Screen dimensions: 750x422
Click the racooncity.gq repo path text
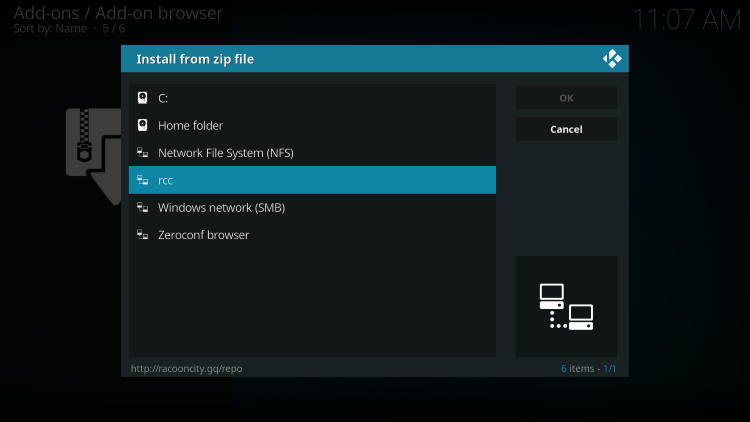187,368
